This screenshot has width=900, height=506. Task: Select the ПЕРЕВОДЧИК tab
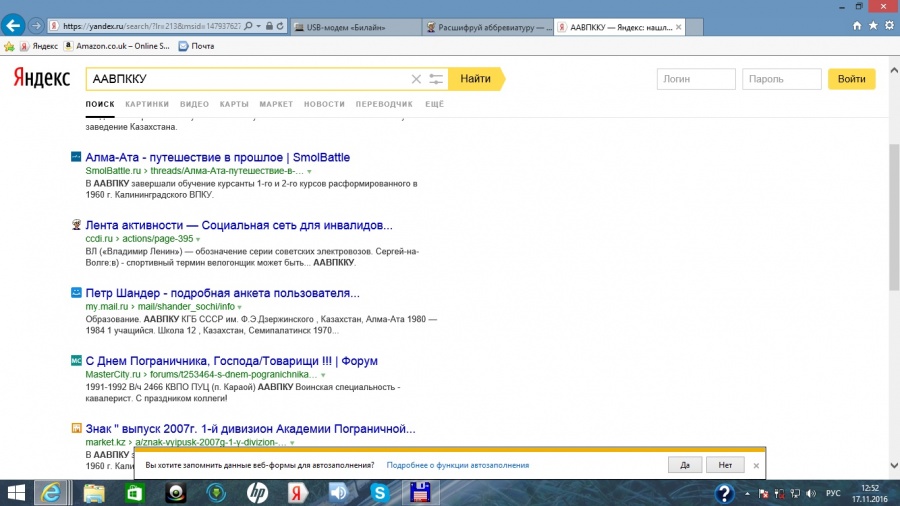(x=384, y=104)
